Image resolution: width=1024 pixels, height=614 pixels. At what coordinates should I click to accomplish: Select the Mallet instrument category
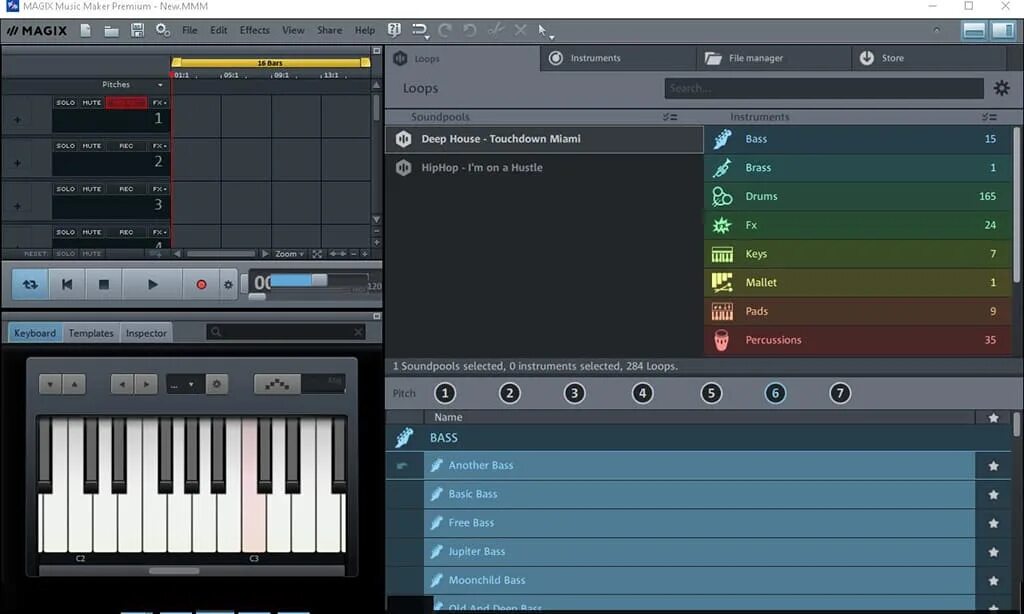click(x=859, y=282)
